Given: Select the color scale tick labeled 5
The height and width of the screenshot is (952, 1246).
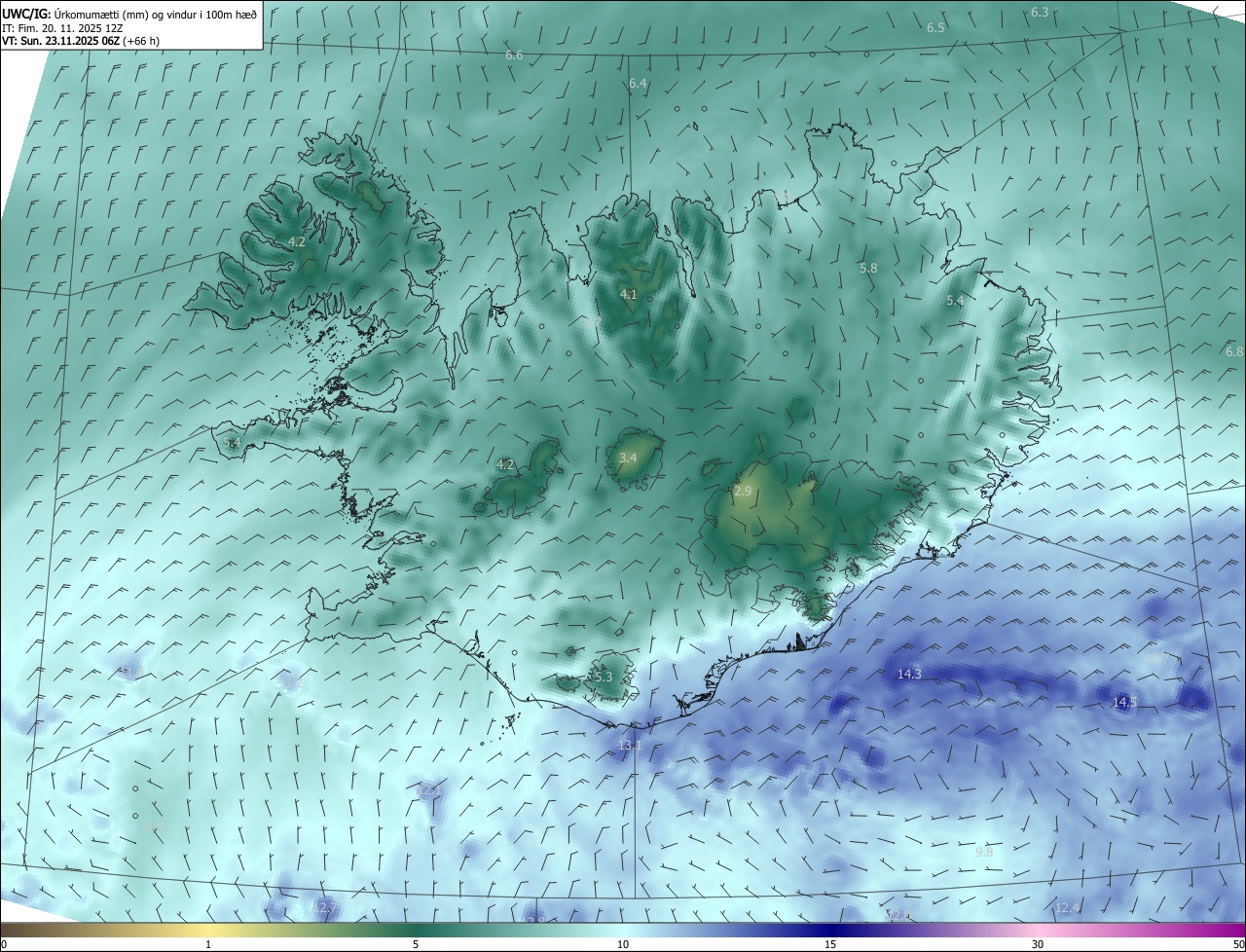Looking at the screenshot, I should click(x=416, y=944).
